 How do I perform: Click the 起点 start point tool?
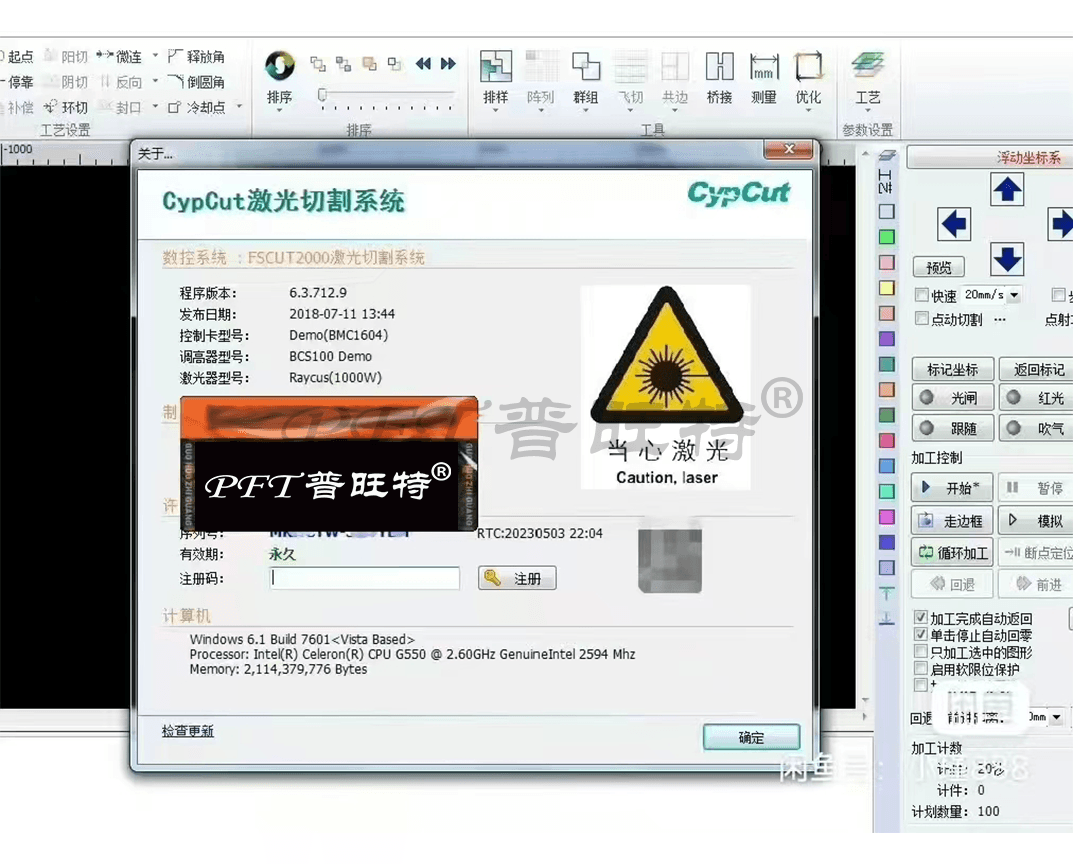pyautogui.click(x=16, y=56)
